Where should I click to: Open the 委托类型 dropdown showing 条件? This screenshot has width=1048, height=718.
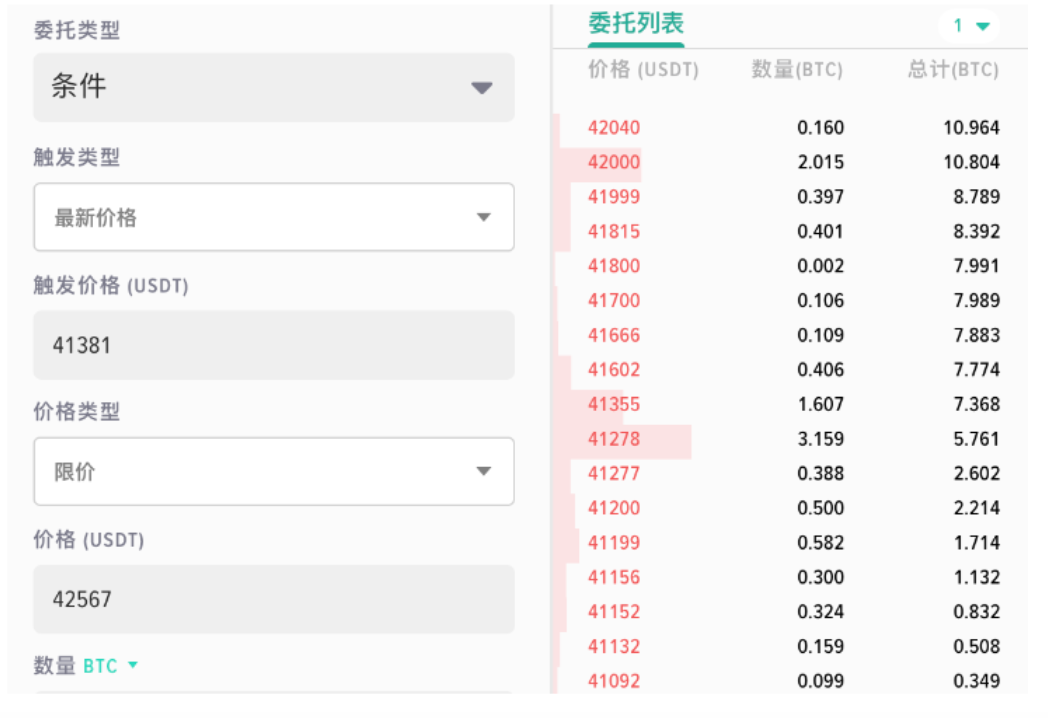pyautogui.click(x=274, y=88)
